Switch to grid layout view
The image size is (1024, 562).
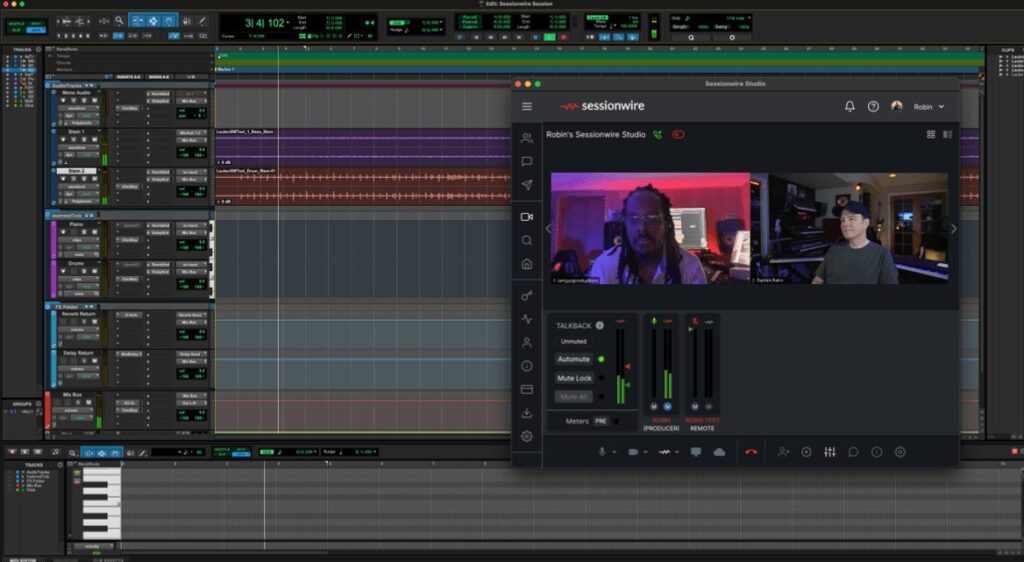pos(931,134)
